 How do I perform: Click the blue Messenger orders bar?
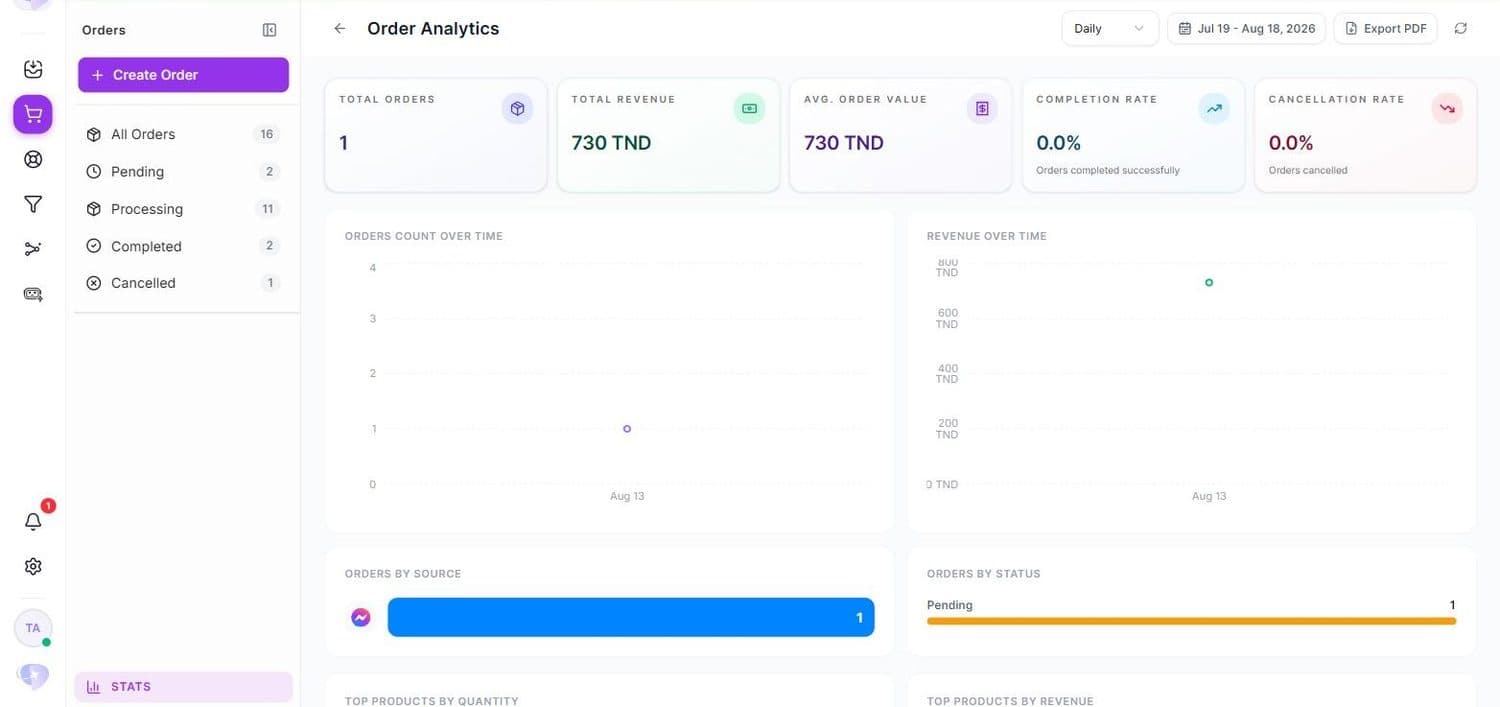tap(631, 617)
